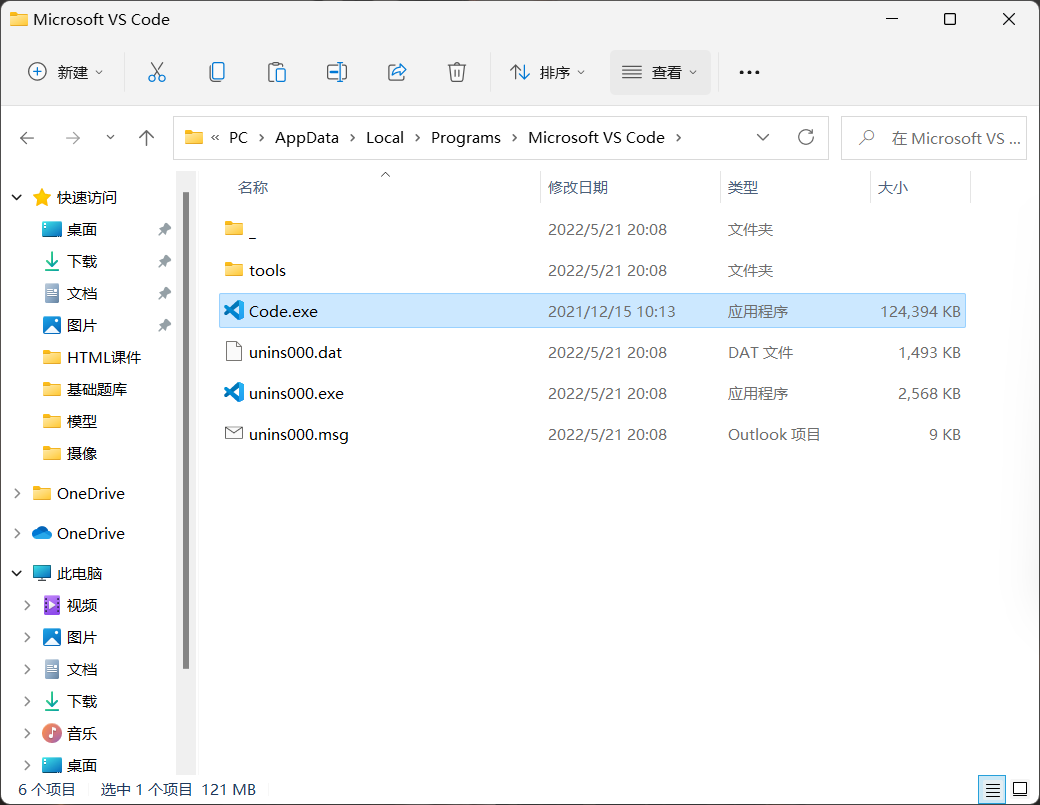Open the 排序 menu
The height and width of the screenshot is (805, 1040).
(x=547, y=72)
